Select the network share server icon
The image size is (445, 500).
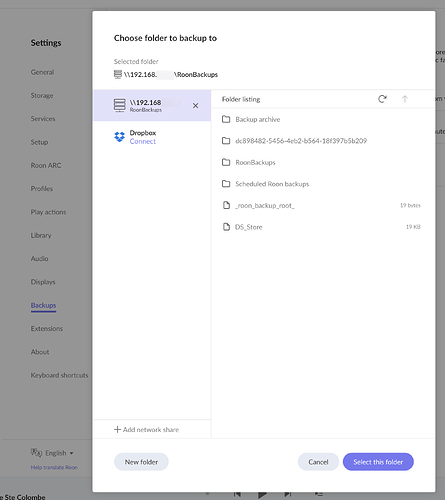pos(119,105)
